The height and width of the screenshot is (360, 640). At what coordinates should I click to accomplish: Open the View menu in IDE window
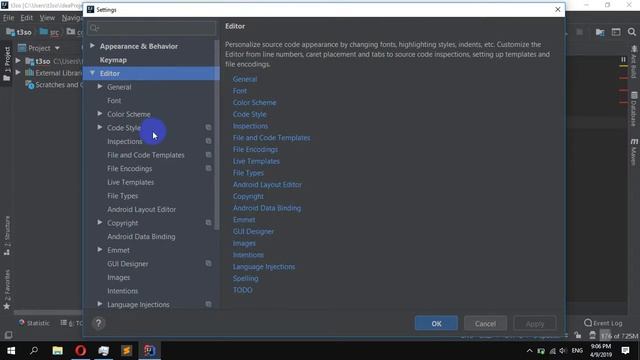pyautogui.click(x=47, y=18)
